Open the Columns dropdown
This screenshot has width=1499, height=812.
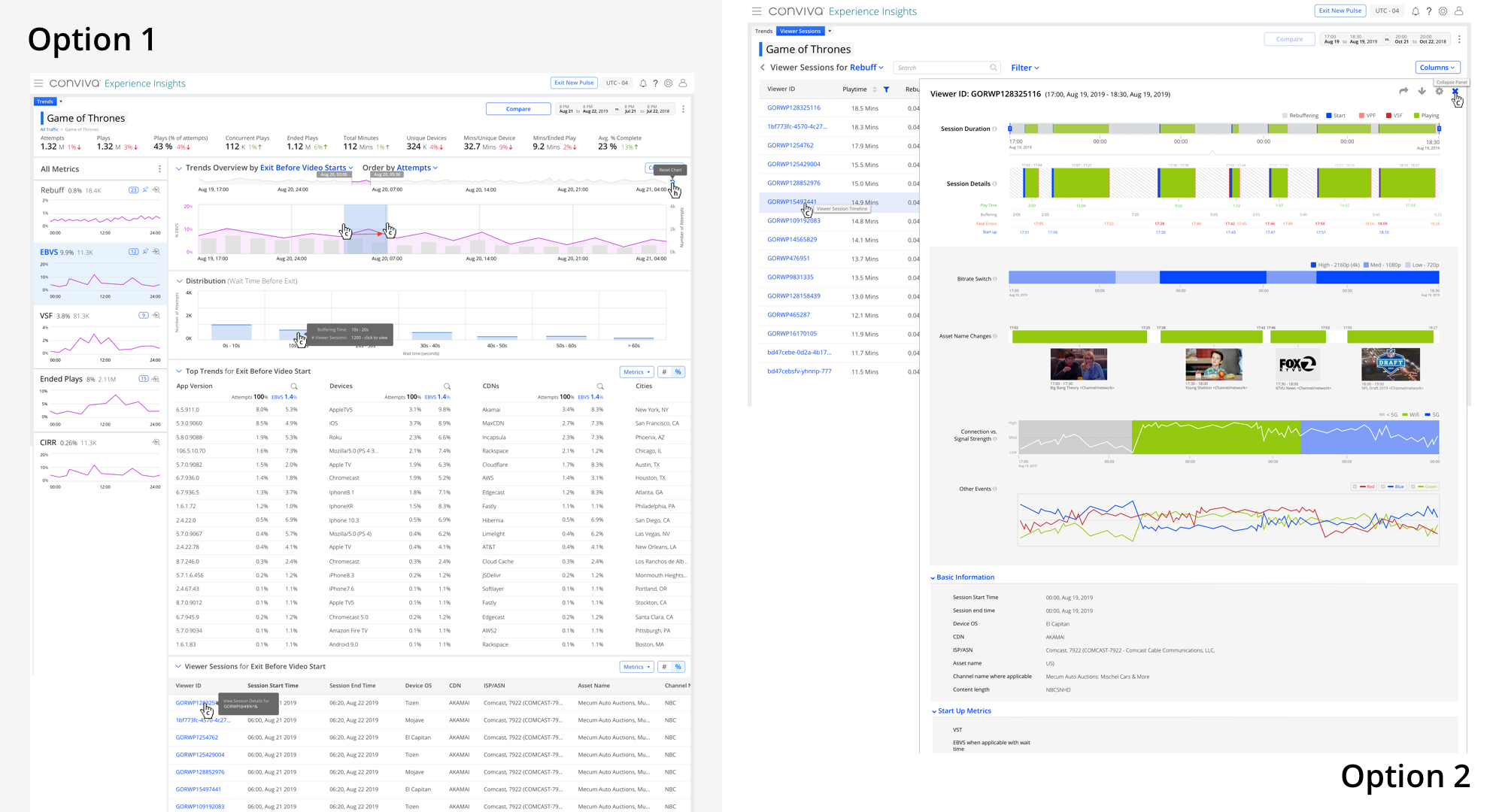(x=1437, y=68)
